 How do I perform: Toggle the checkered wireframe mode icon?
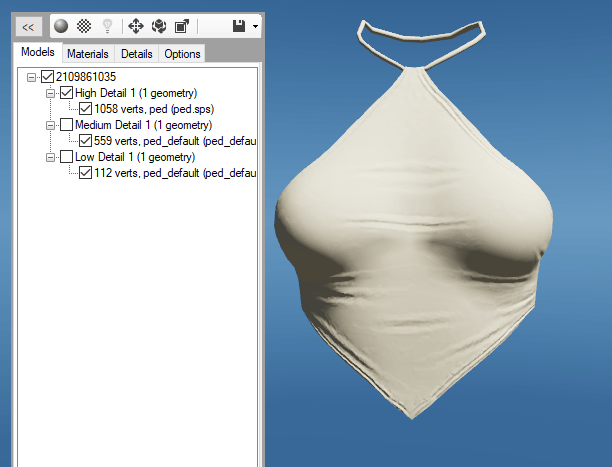(84, 26)
